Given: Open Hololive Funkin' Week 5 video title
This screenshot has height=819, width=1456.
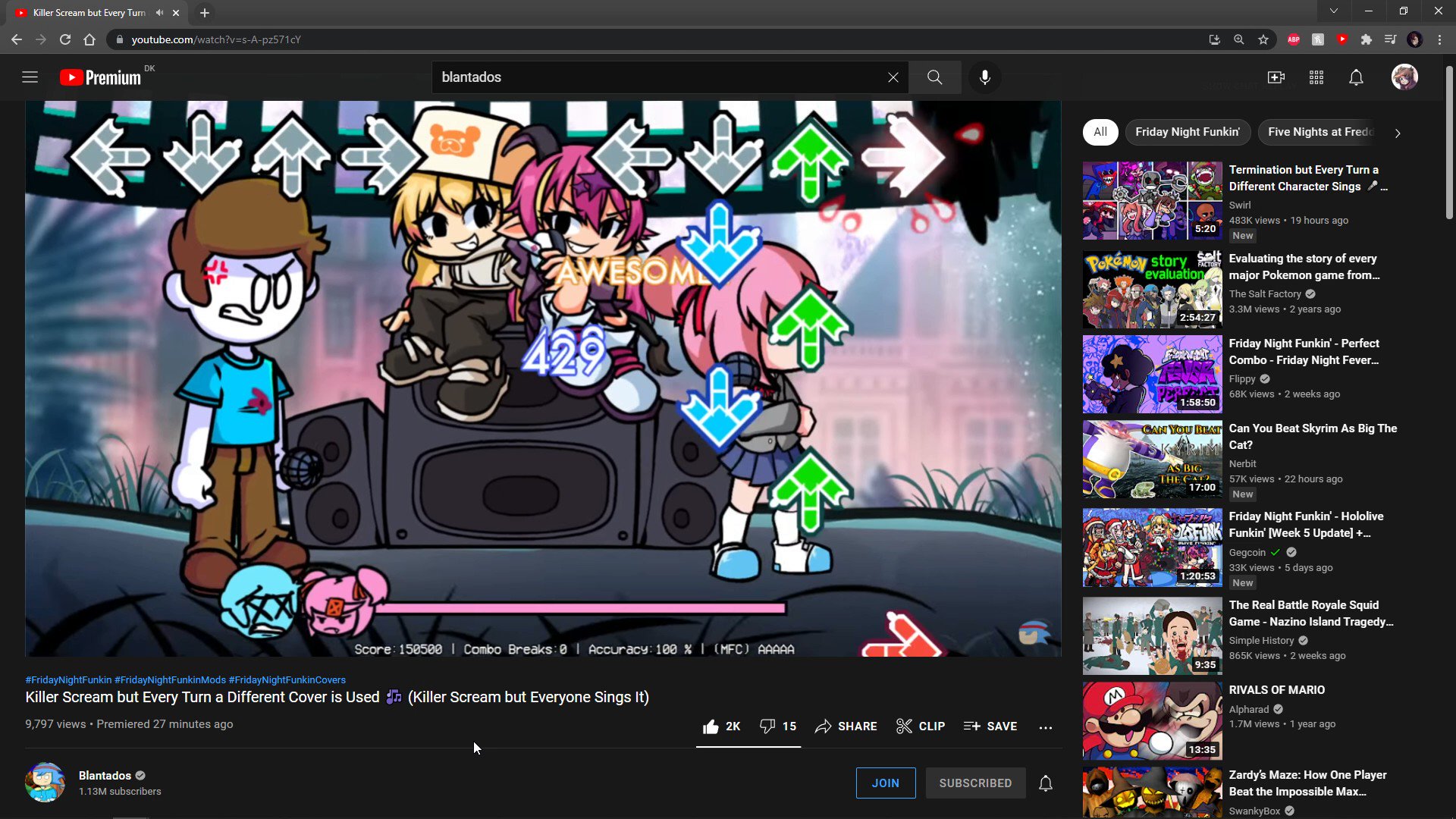Looking at the screenshot, I should coord(1306,525).
